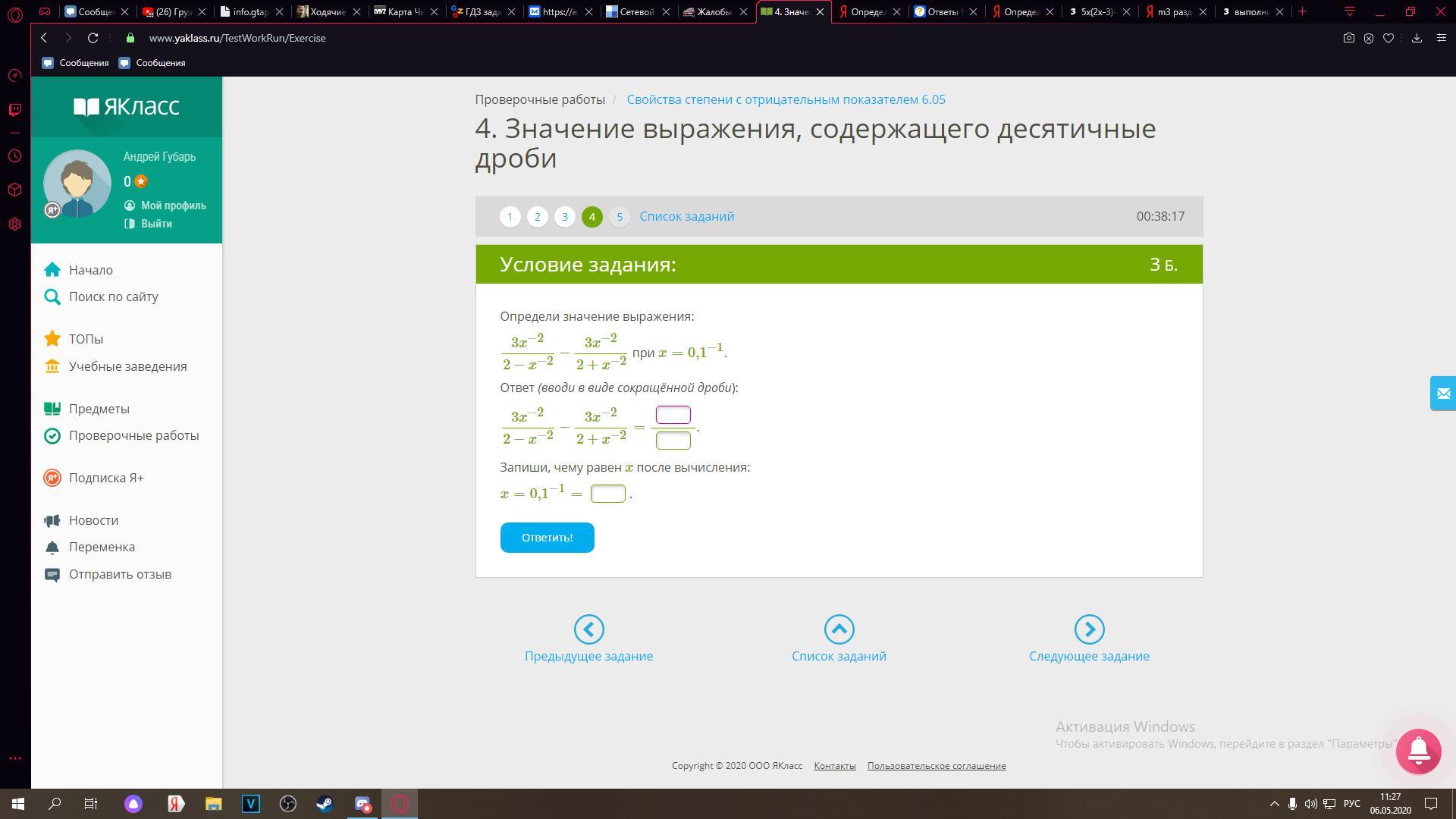Viewport: 1456px width, 819px height.
Task: Open Steam from the taskbar
Action: 325,804
